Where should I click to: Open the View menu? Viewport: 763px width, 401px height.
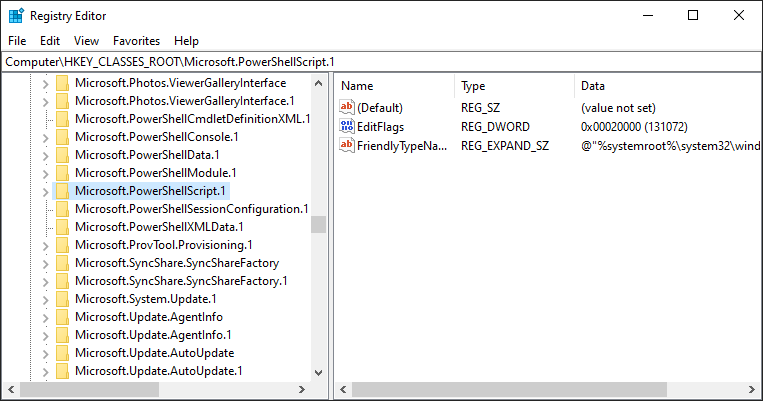pos(86,41)
